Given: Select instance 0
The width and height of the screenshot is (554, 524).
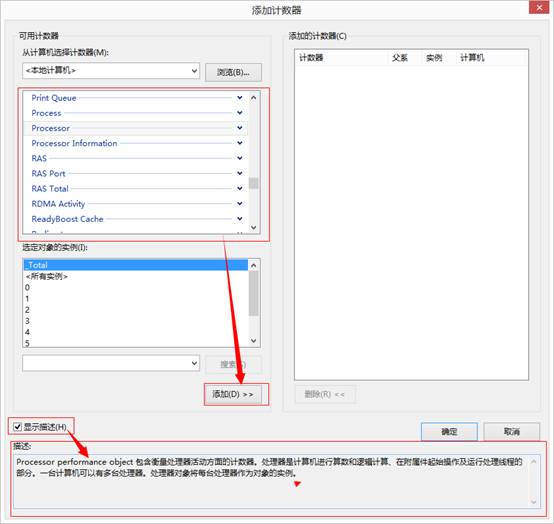Looking at the screenshot, I should [136, 288].
